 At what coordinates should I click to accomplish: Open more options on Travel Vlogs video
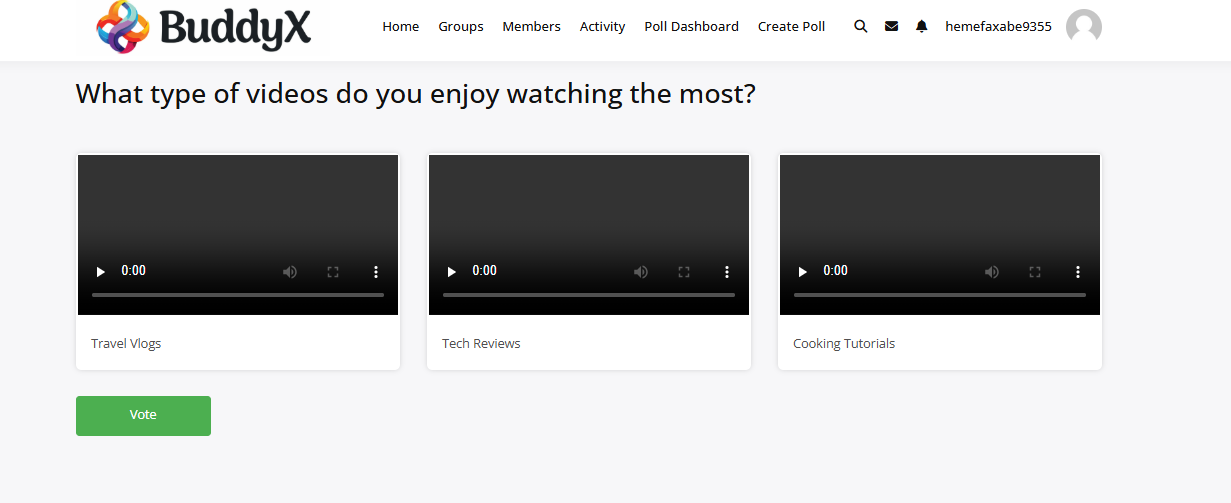pos(376,271)
